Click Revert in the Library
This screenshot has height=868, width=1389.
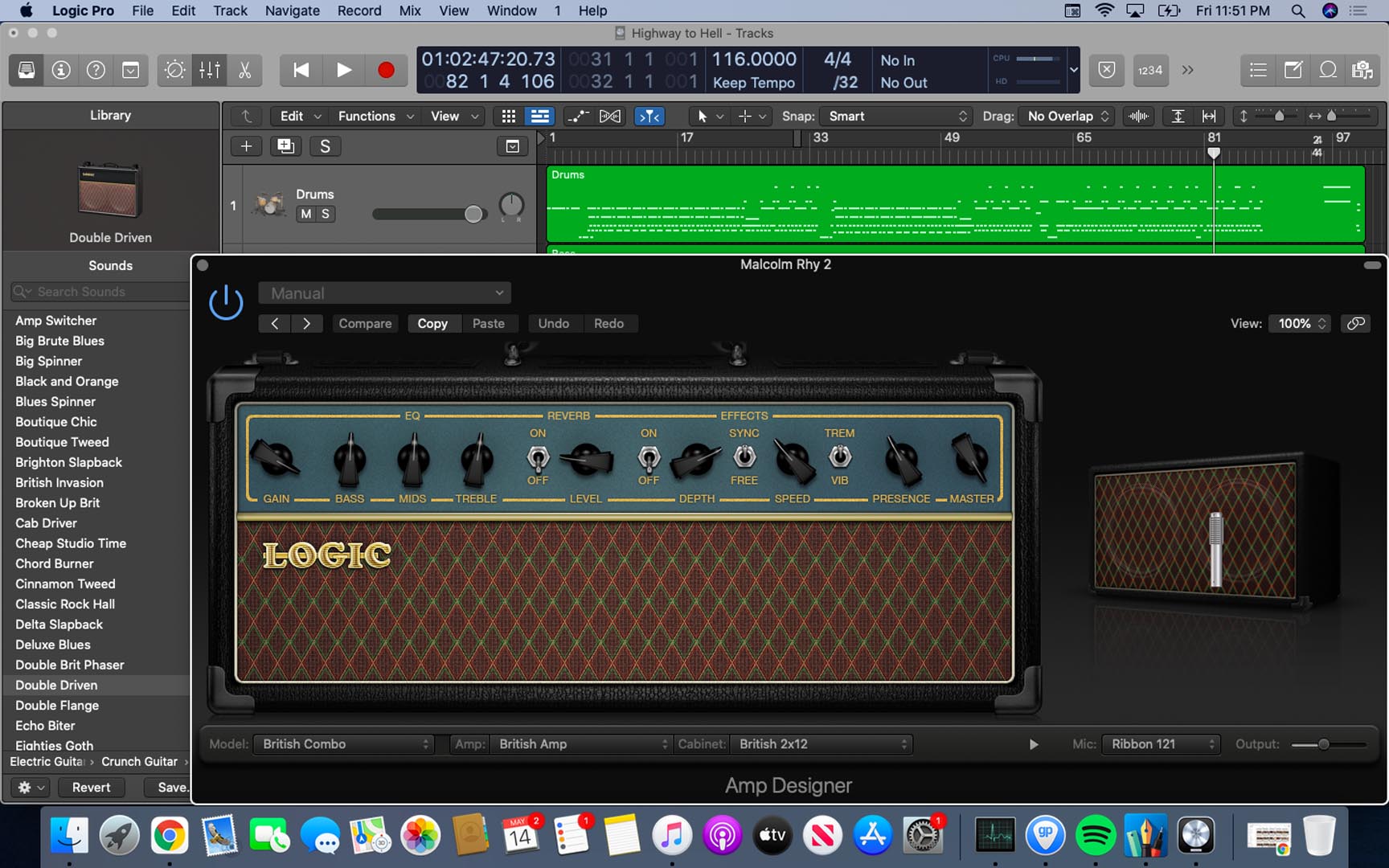click(91, 788)
